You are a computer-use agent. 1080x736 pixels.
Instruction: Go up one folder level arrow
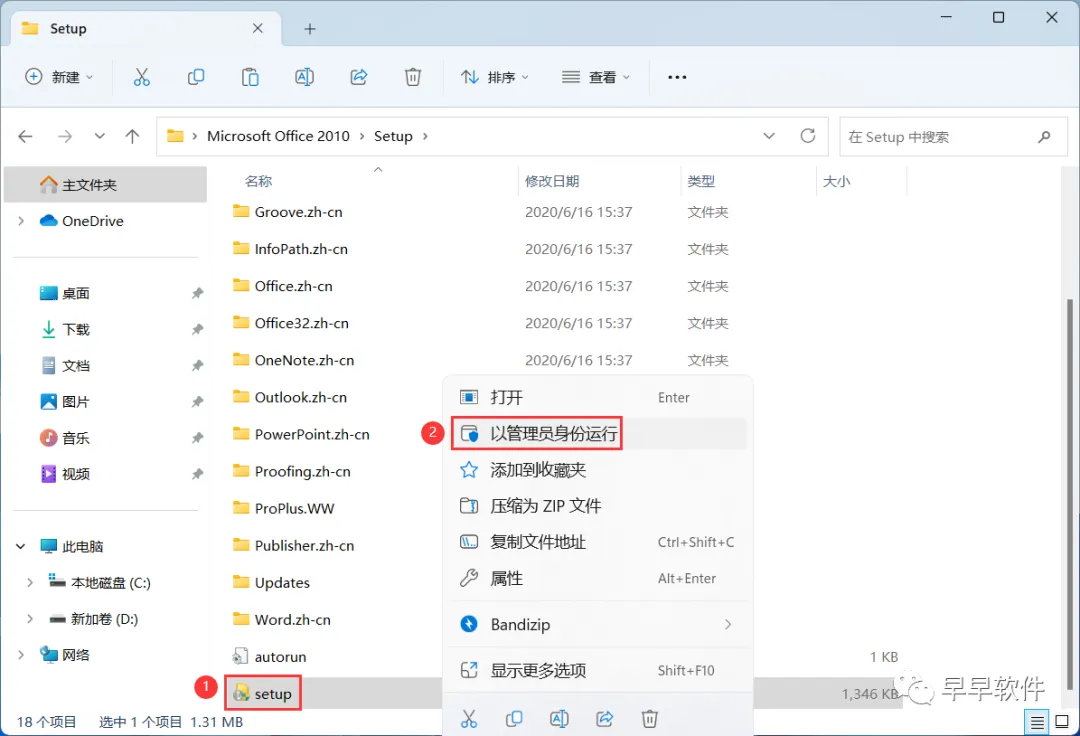132,136
